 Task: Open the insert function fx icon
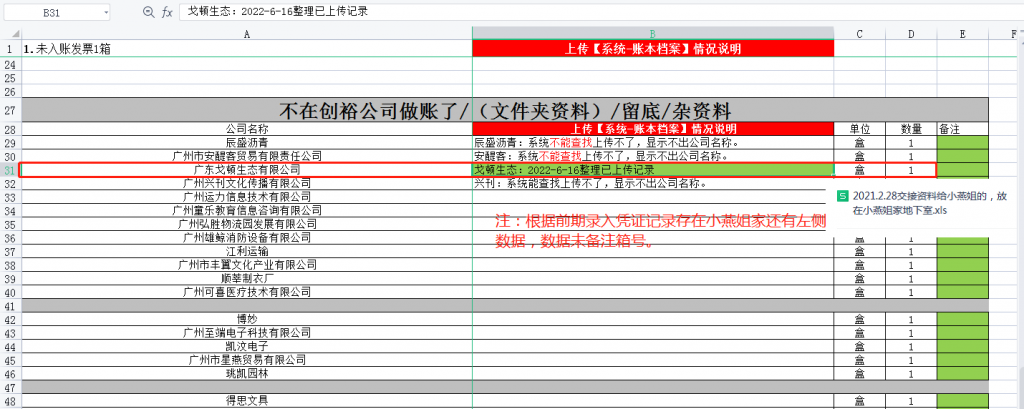[x=167, y=12]
